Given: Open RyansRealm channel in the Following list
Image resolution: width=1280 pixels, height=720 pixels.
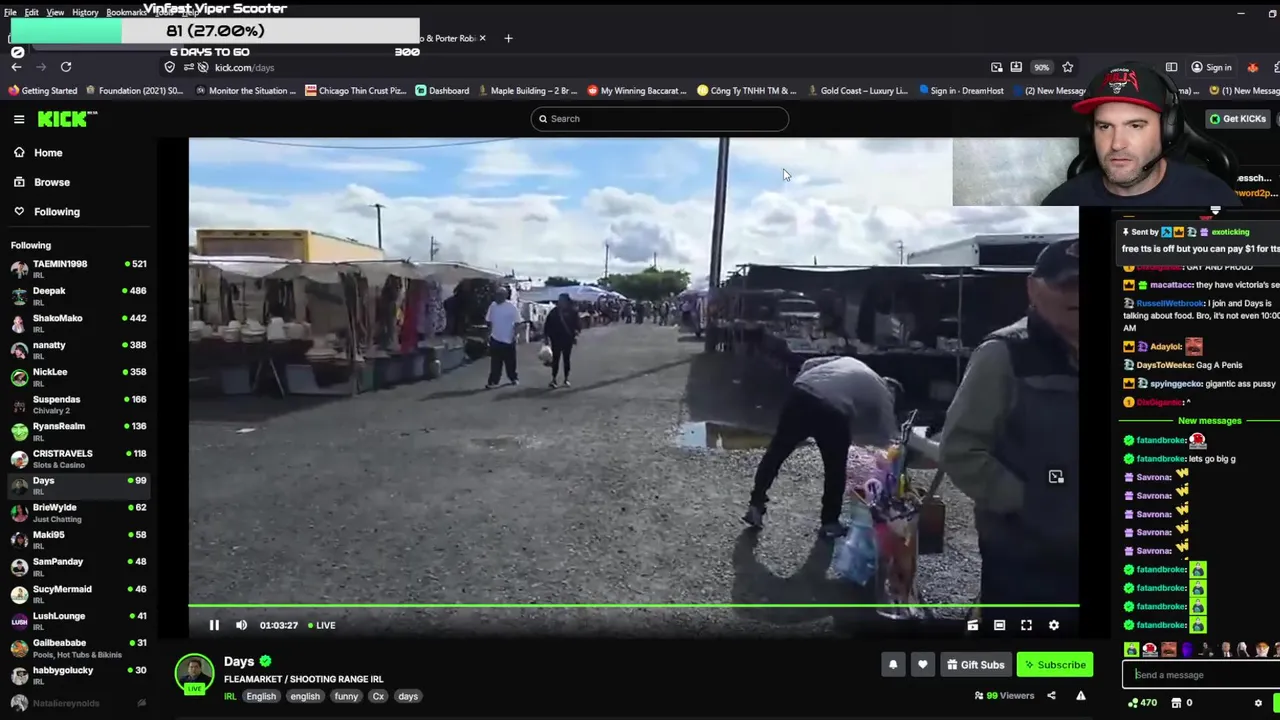Looking at the screenshot, I should [x=78, y=431].
